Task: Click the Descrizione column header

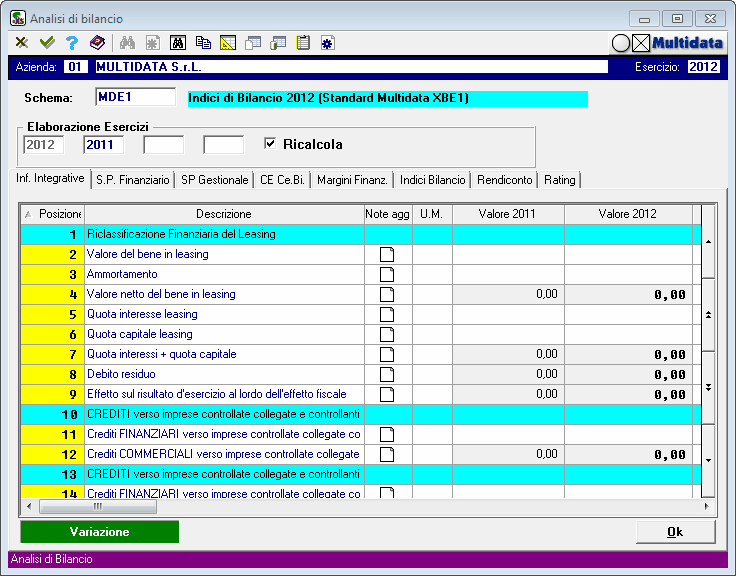Action: coord(224,214)
